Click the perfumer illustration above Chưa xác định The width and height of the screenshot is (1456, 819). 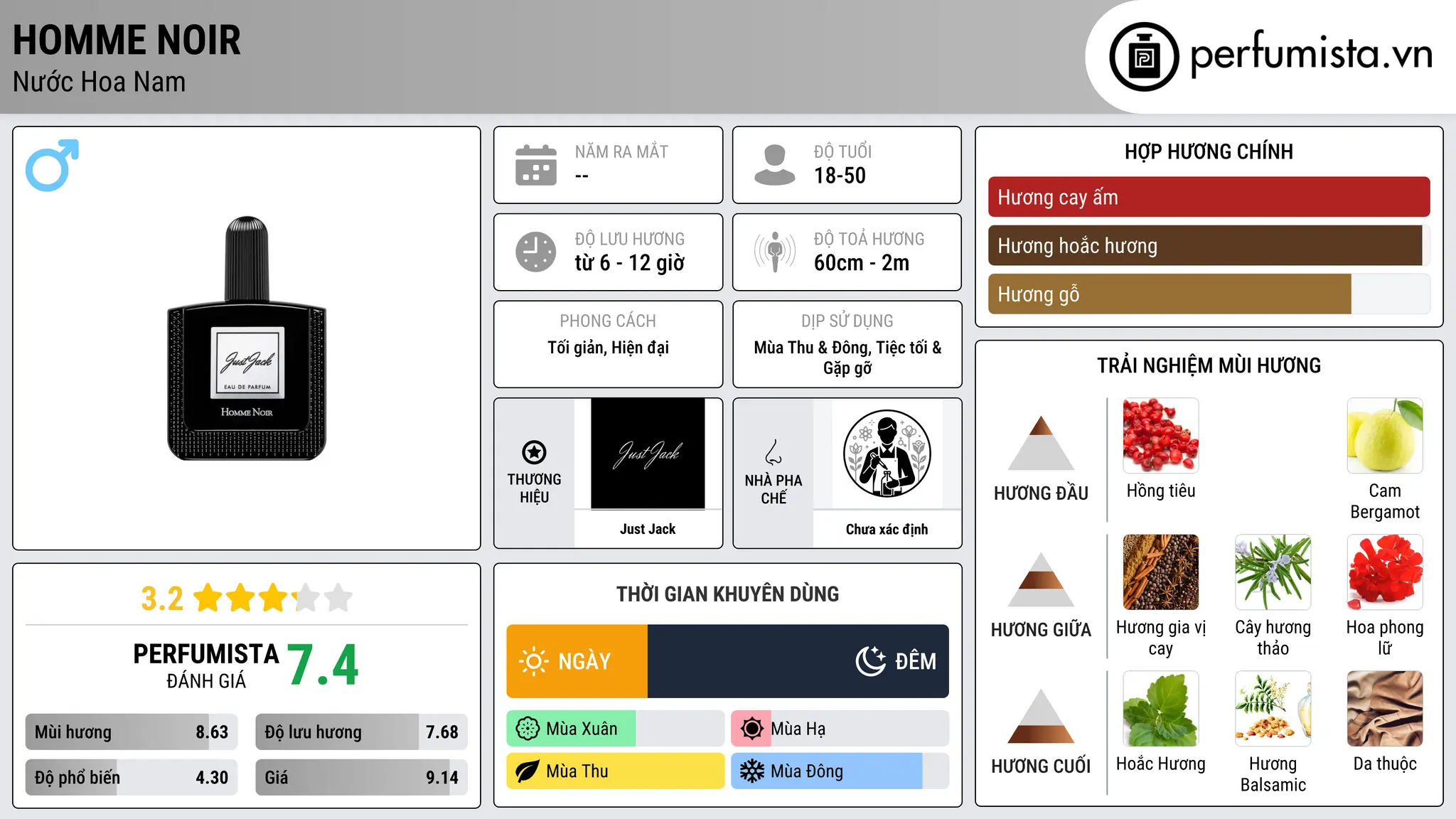[887, 454]
